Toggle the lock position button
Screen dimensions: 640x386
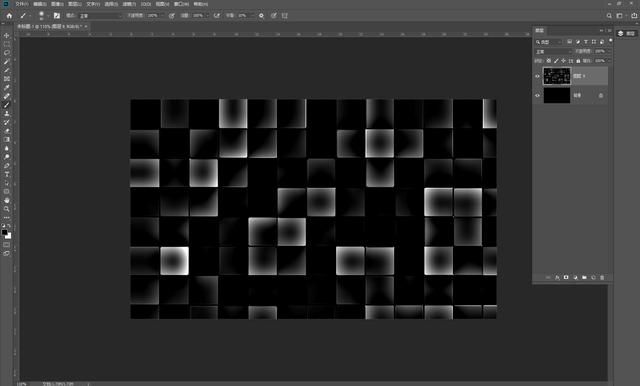coord(564,61)
